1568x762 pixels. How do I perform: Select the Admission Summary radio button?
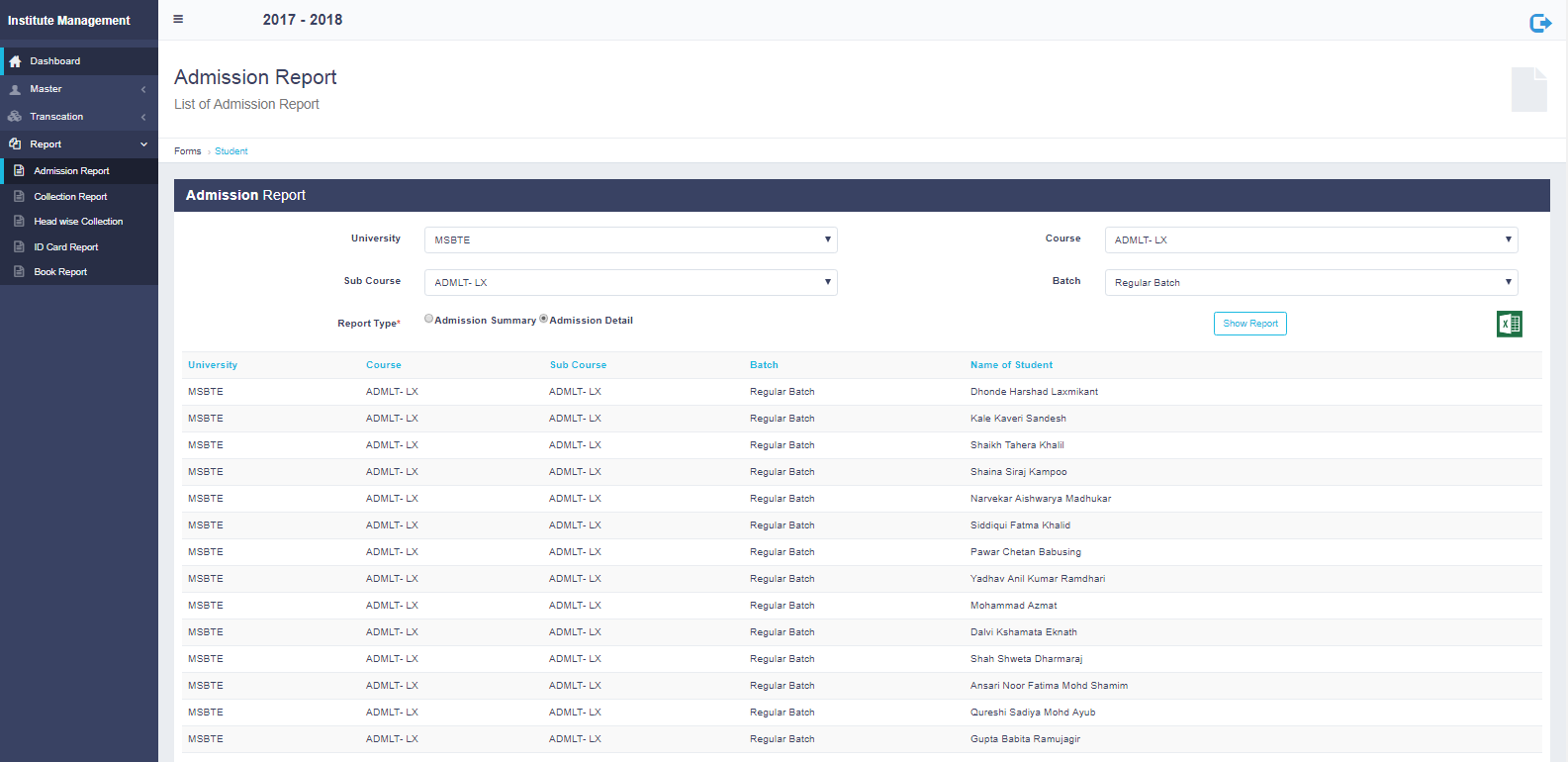pyautogui.click(x=428, y=319)
